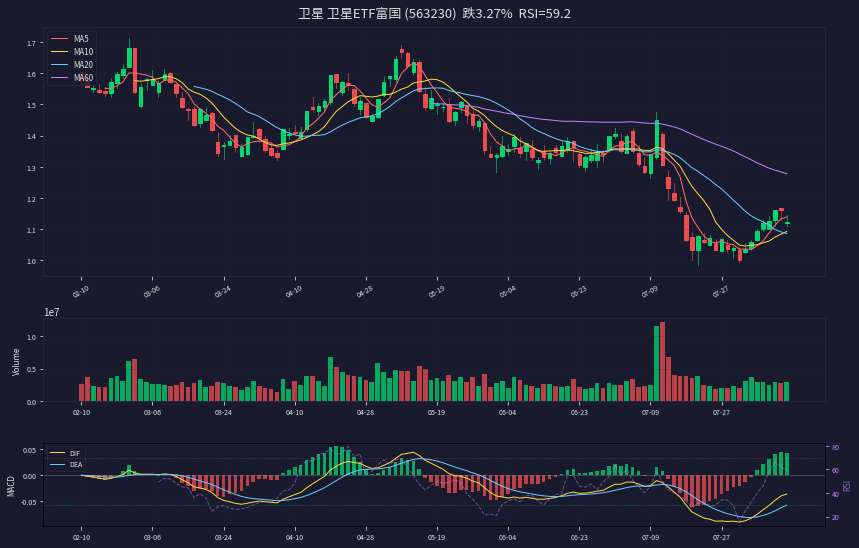Click the 40 label on RSI axis
This screenshot has width=859, height=548.
coord(835,494)
